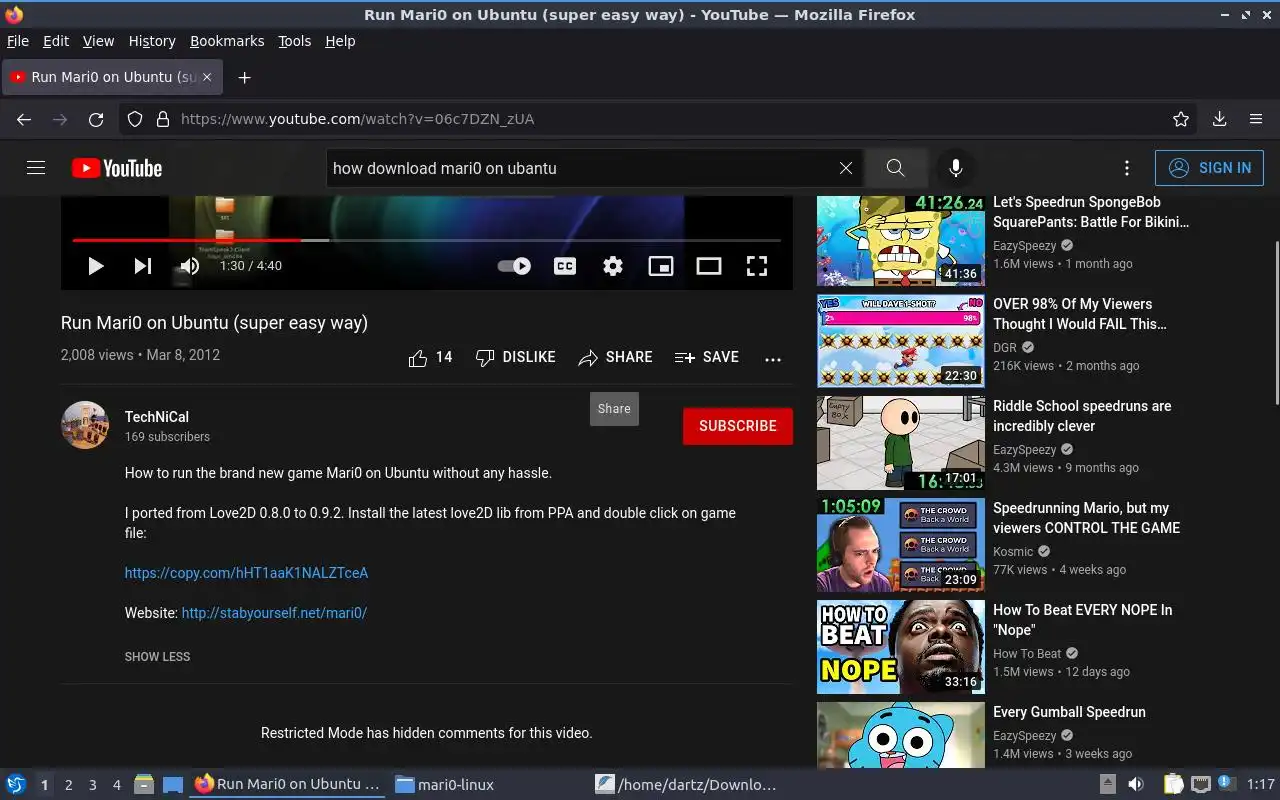This screenshot has width=1280, height=800.
Task: Visit the stabyourself.net/mari0 link
Action: (x=274, y=613)
